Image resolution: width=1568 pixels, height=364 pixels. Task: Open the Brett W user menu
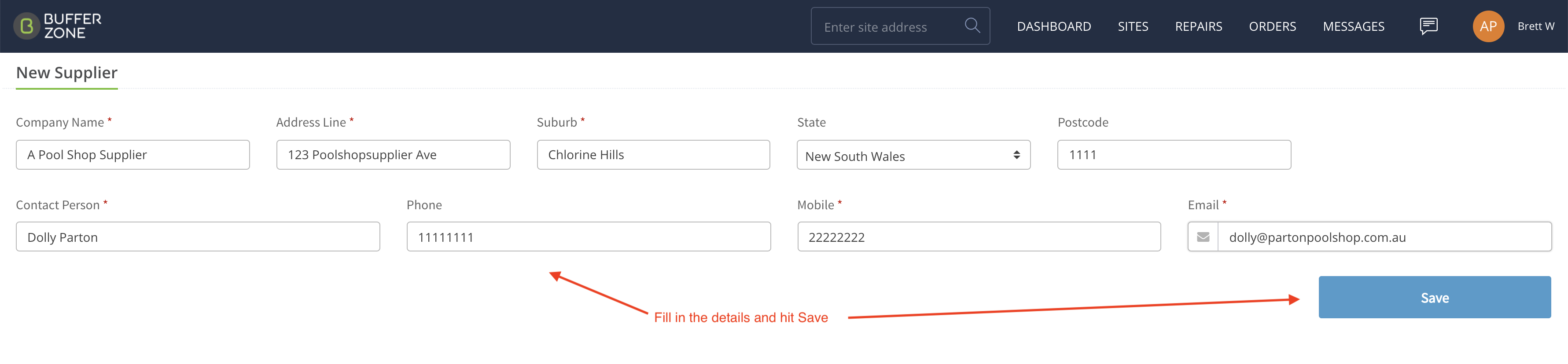pos(1535,26)
